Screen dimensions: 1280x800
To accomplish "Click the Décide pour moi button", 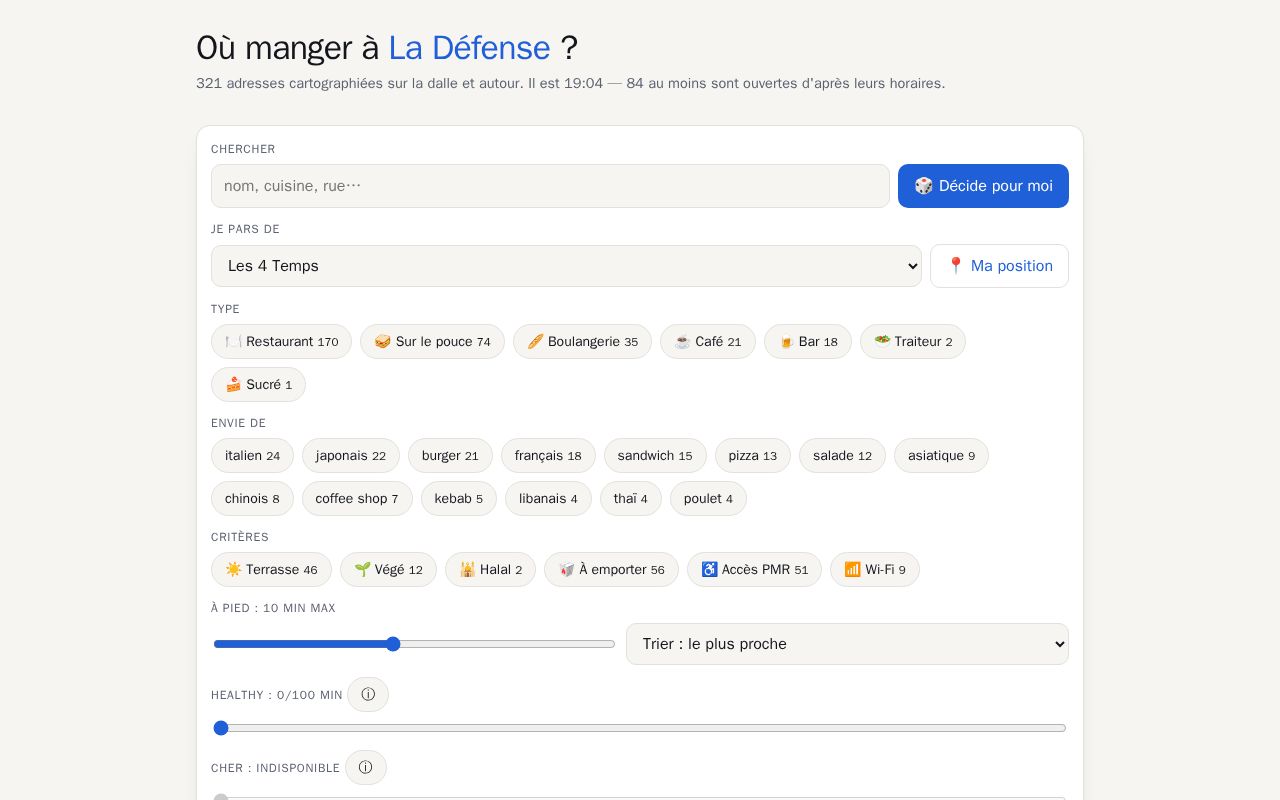I will pyautogui.click(x=983, y=186).
